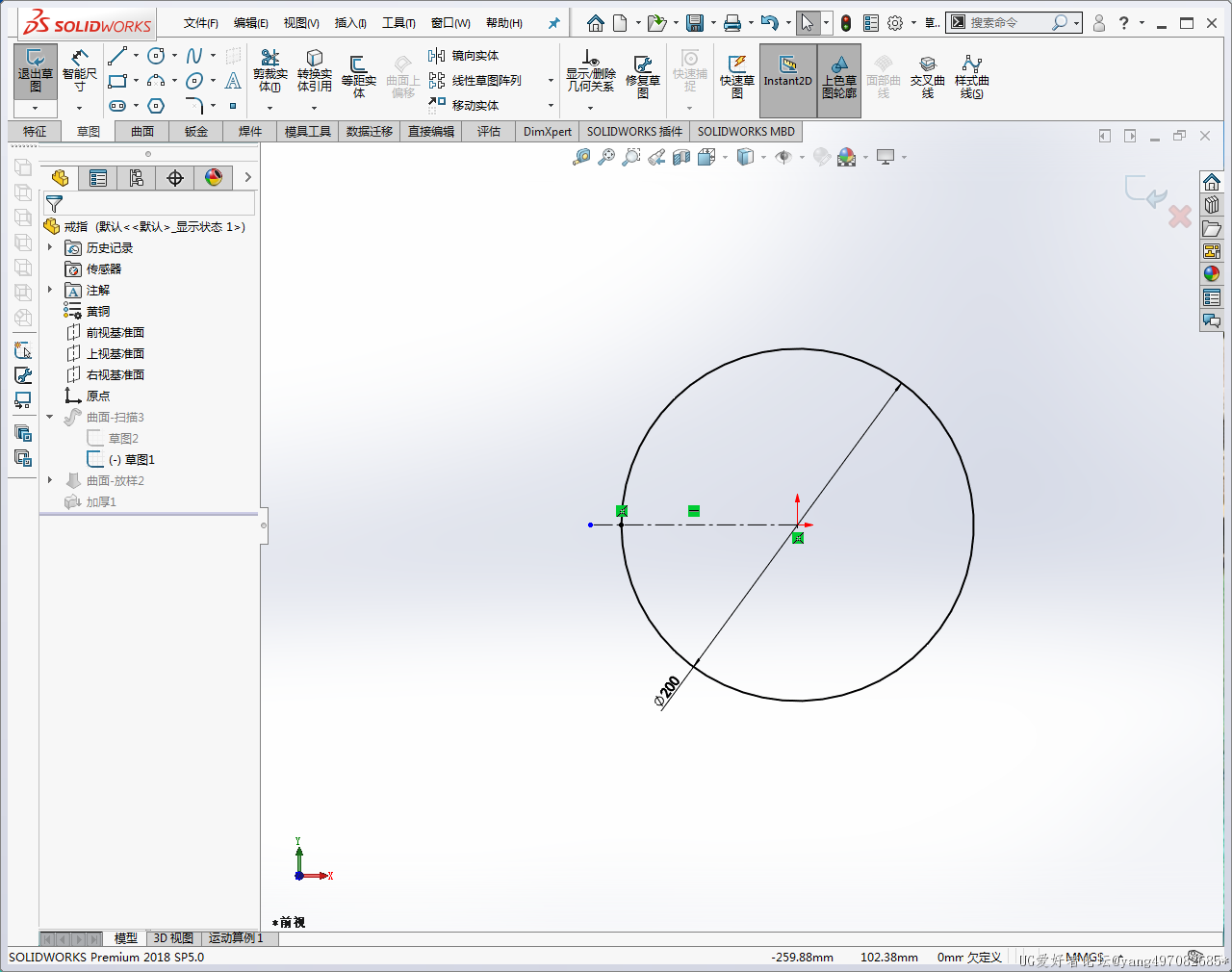Switch to the 特征 tab

35,132
